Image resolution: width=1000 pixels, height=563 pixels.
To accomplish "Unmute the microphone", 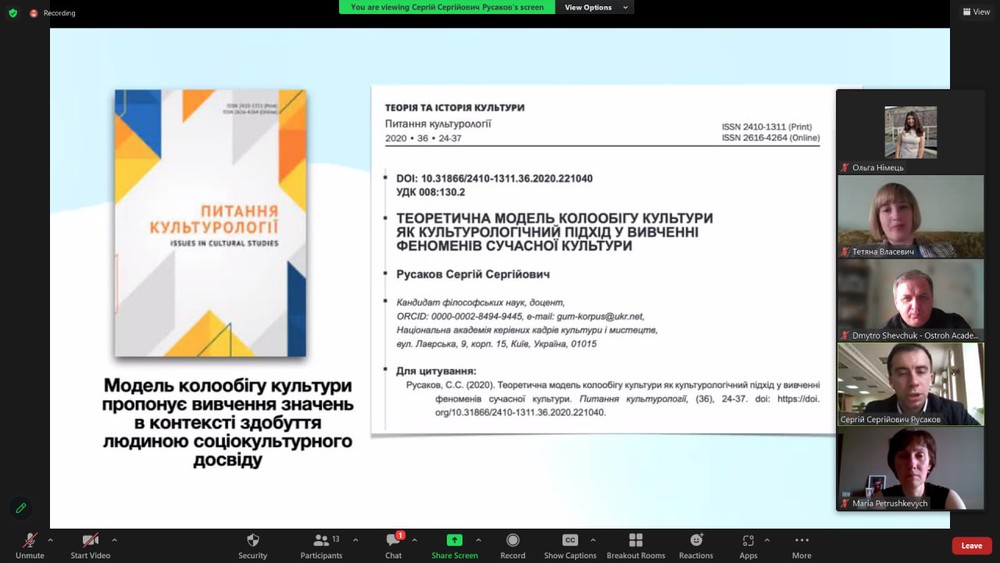I will [x=29, y=541].
